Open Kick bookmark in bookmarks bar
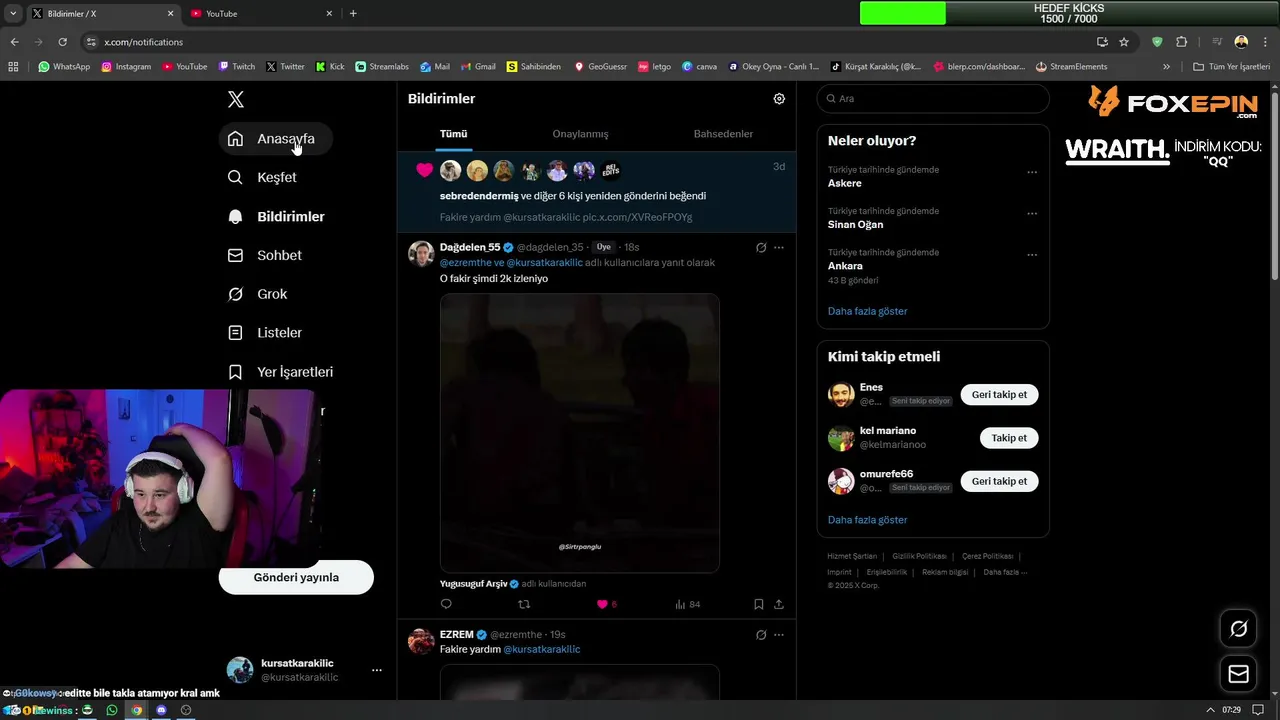The image size is (1280, 720). tap(330, 67)
